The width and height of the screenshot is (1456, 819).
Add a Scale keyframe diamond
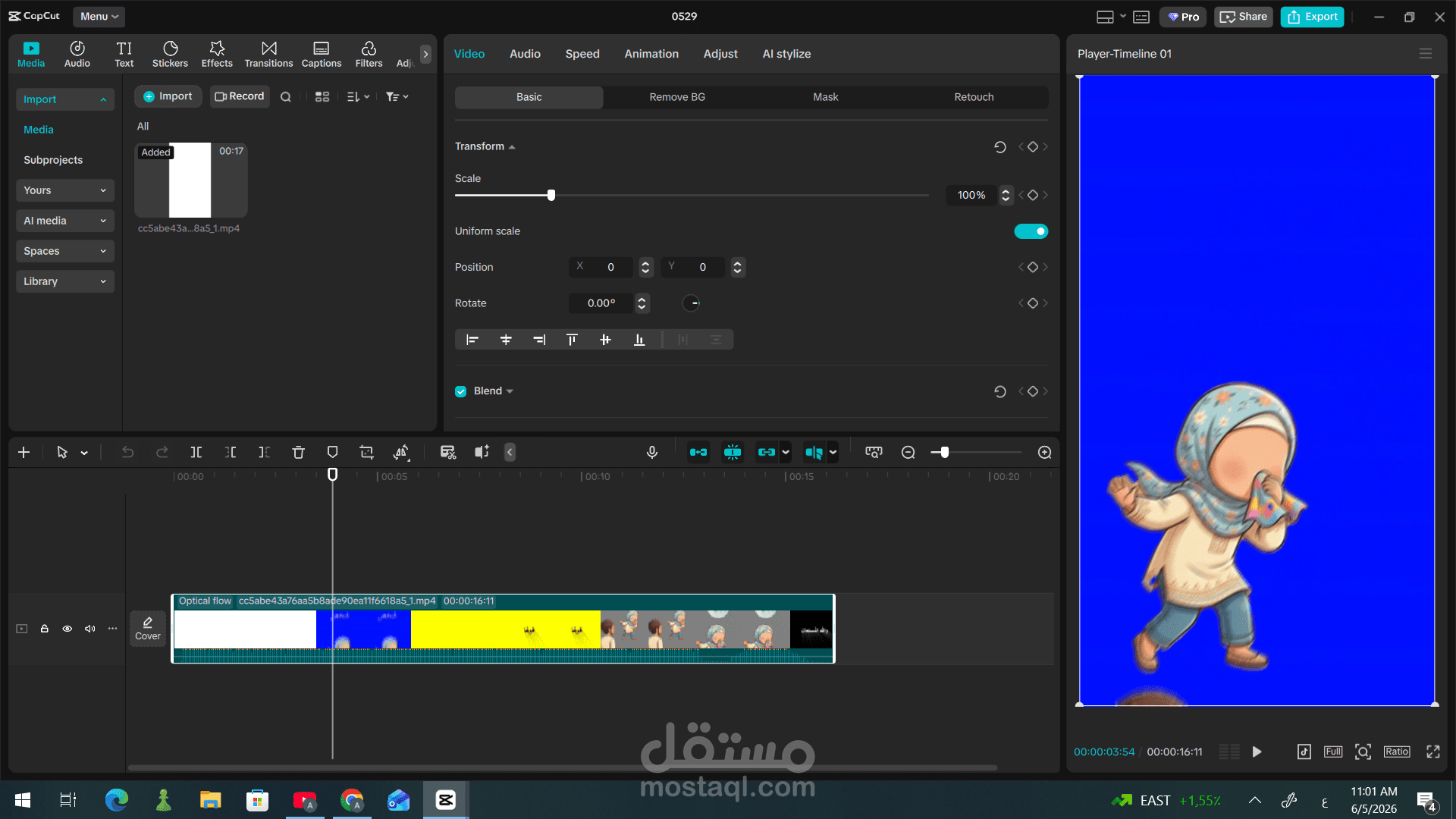click(x=1033, y=196)
